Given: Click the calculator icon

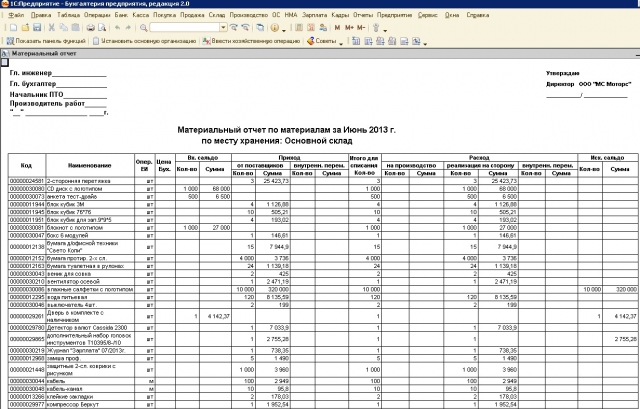Looking at the screenshot, I should (299, 28).
